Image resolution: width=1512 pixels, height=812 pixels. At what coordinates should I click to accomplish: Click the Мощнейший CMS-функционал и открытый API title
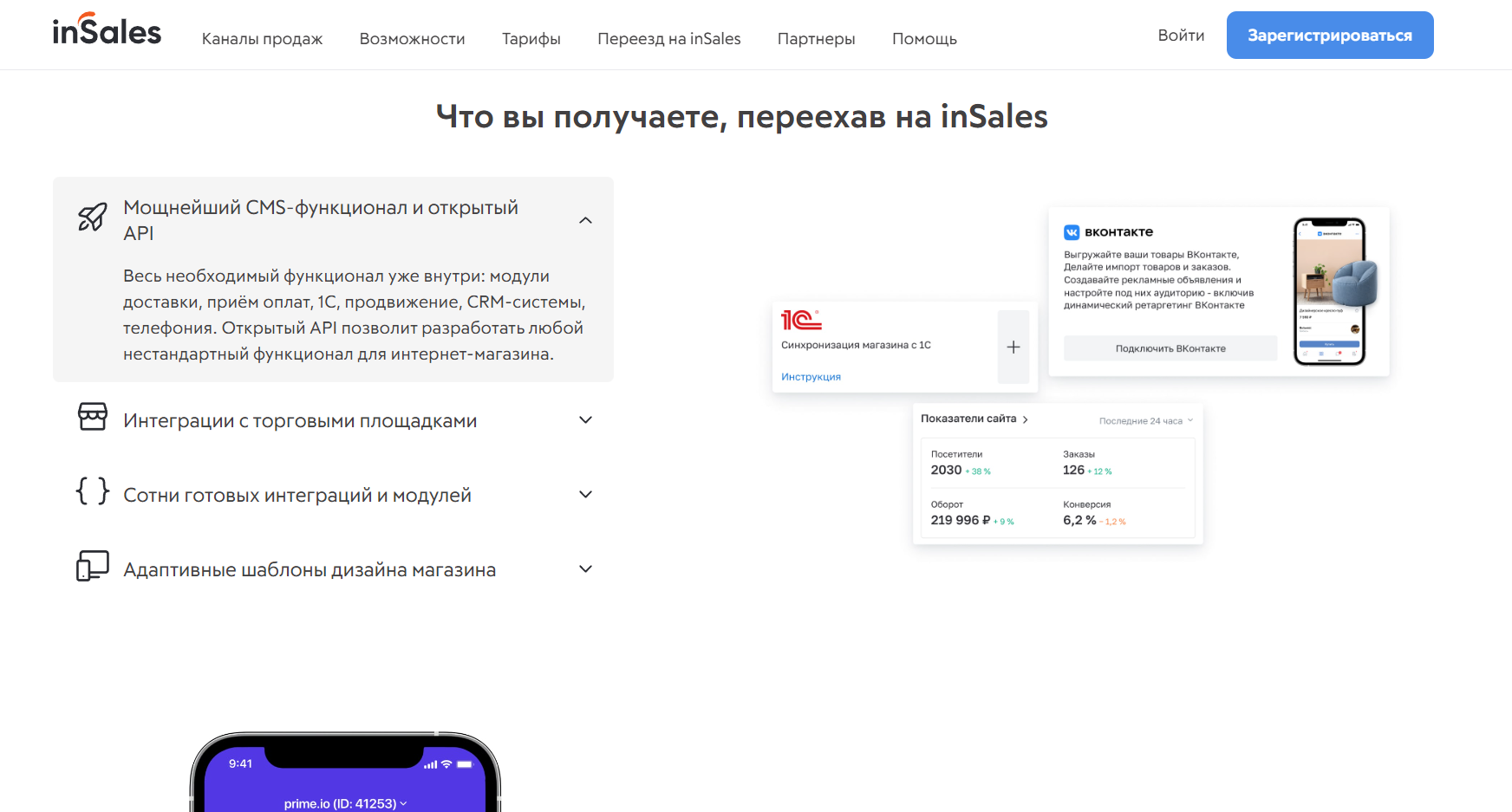(x=321, y=220)
